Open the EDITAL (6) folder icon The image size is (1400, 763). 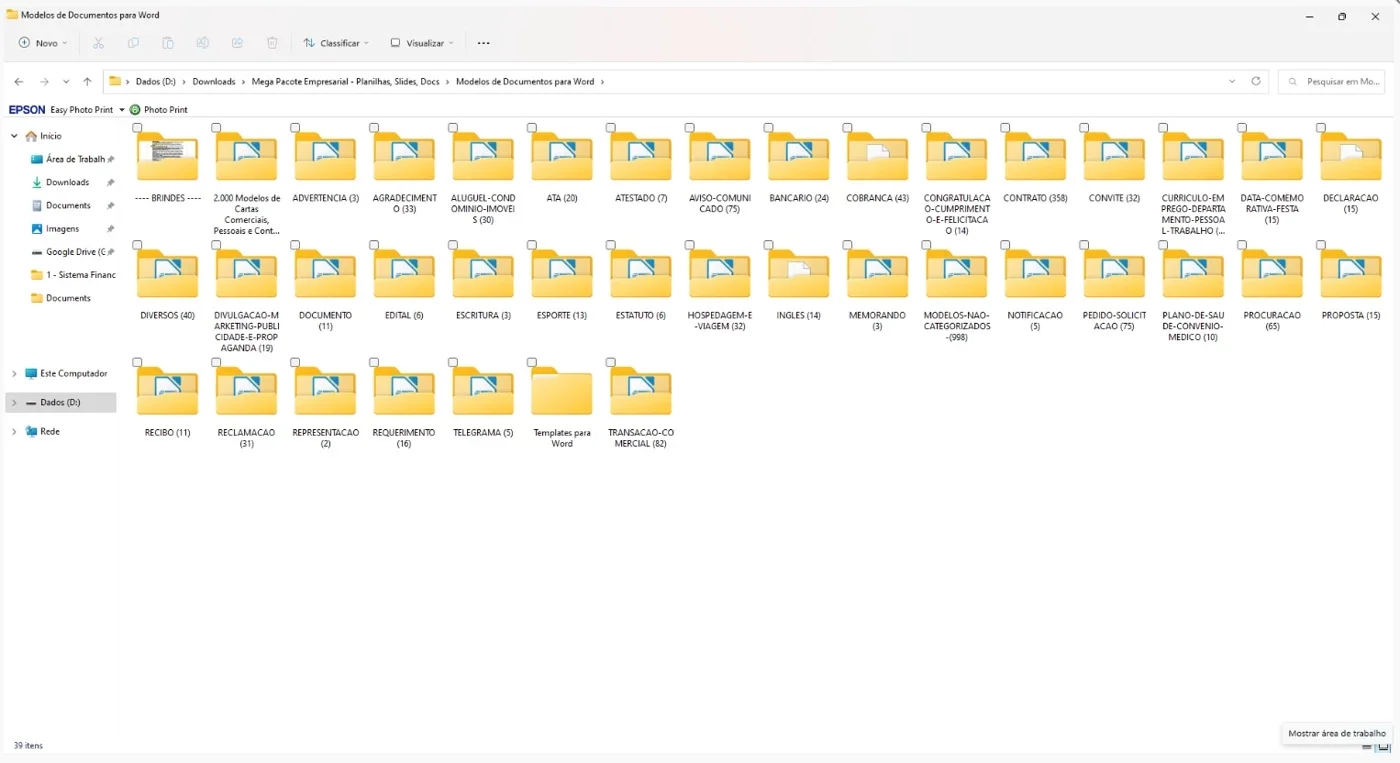tap(404, 274)
